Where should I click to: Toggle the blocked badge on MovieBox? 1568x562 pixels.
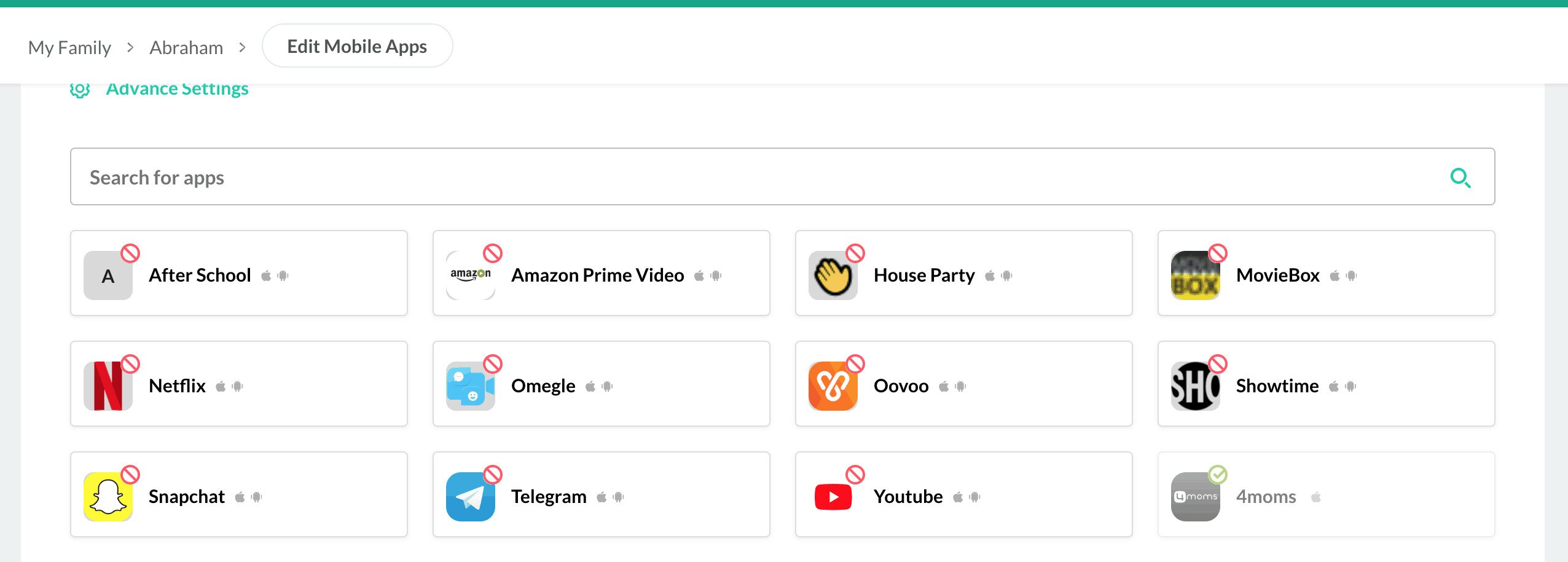click(1218, 253)
